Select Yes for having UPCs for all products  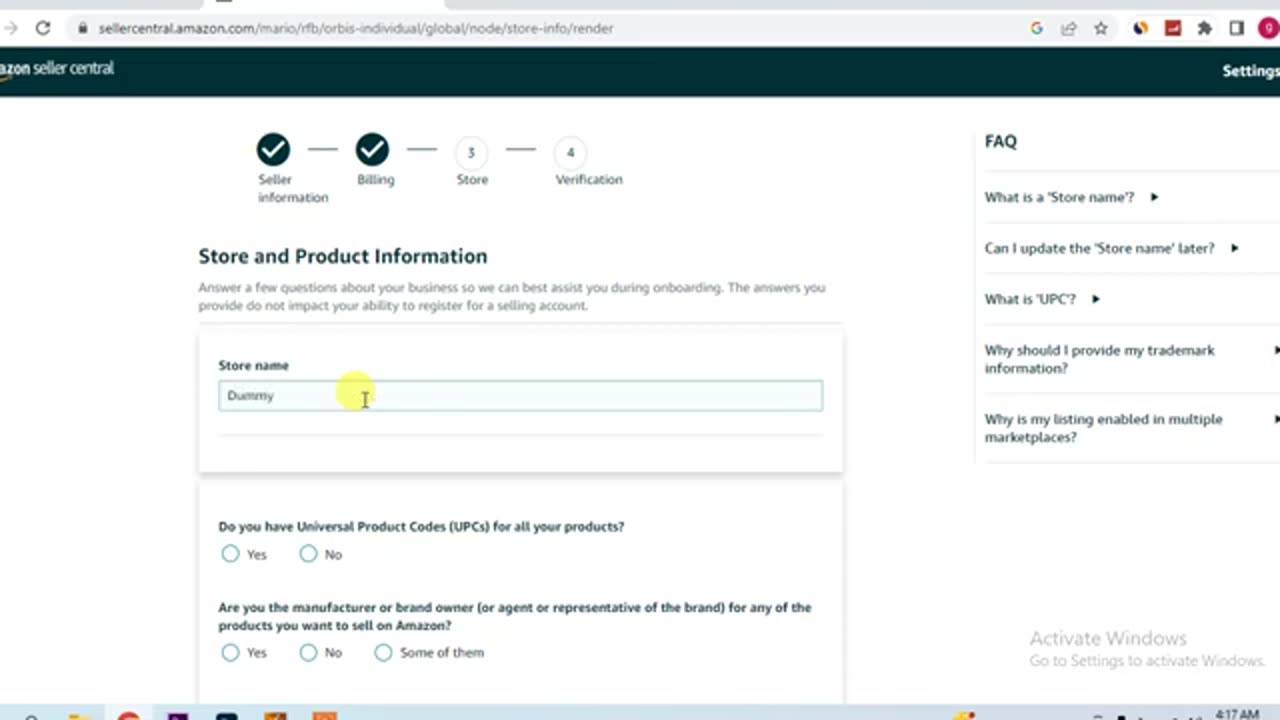231,554
